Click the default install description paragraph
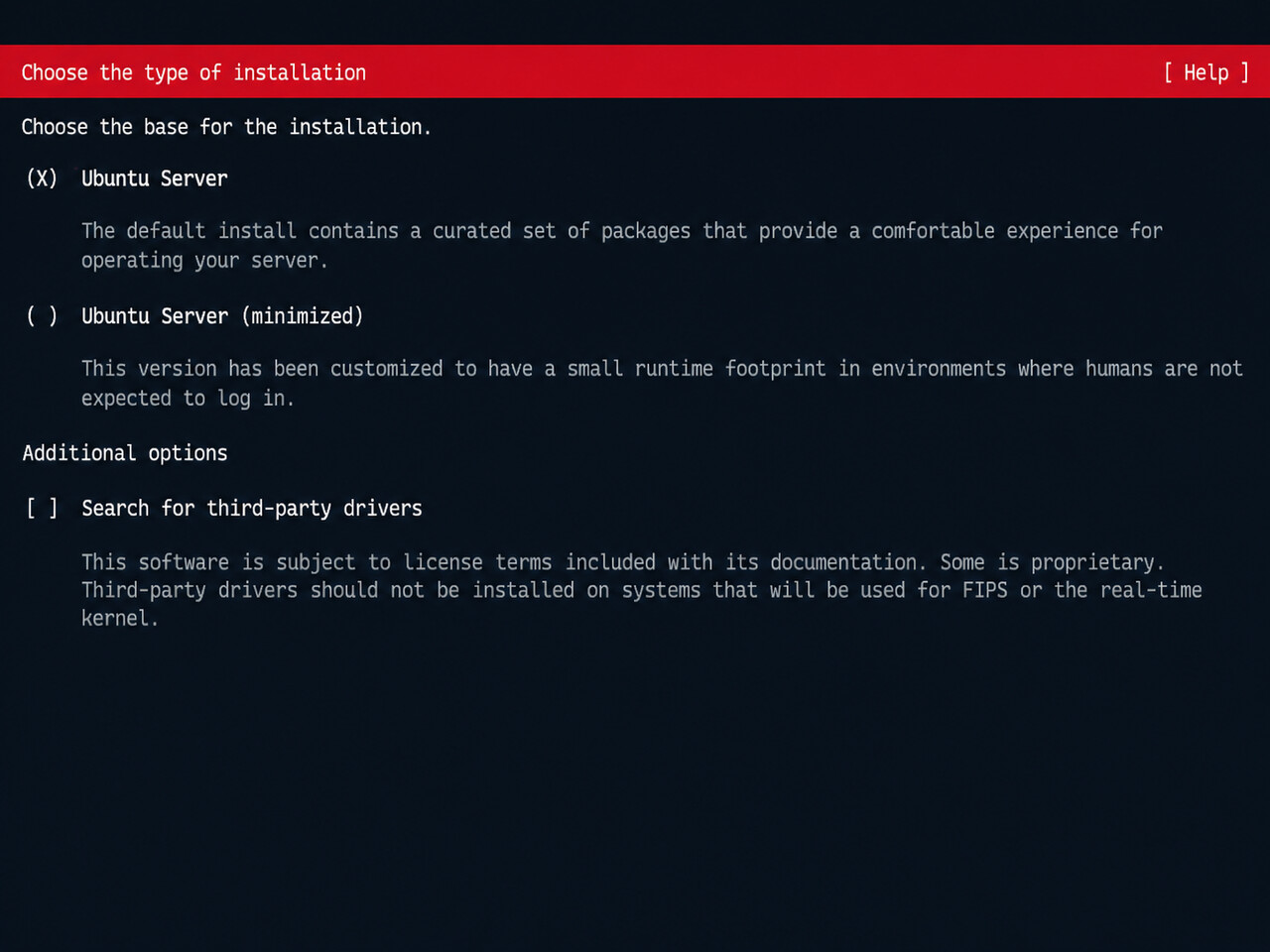 (622, 245)
